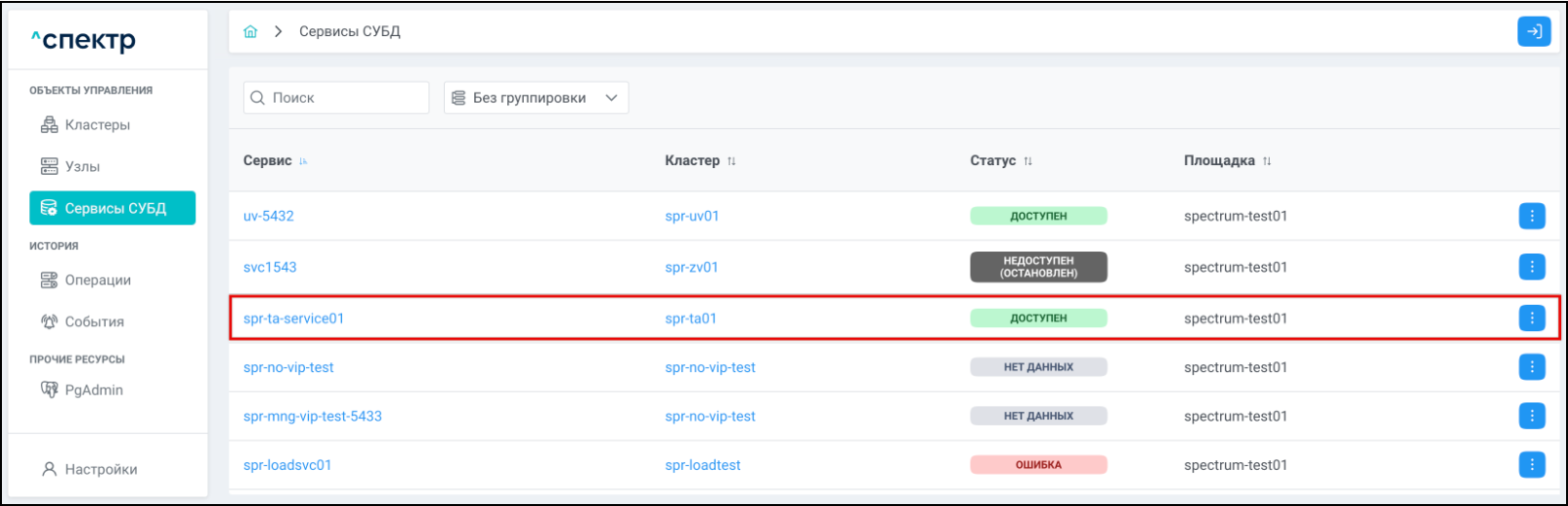Screen dimensions: 1568x506
Task: Open the spr-loadtest cluster link
Action: [x=702, y=465]
